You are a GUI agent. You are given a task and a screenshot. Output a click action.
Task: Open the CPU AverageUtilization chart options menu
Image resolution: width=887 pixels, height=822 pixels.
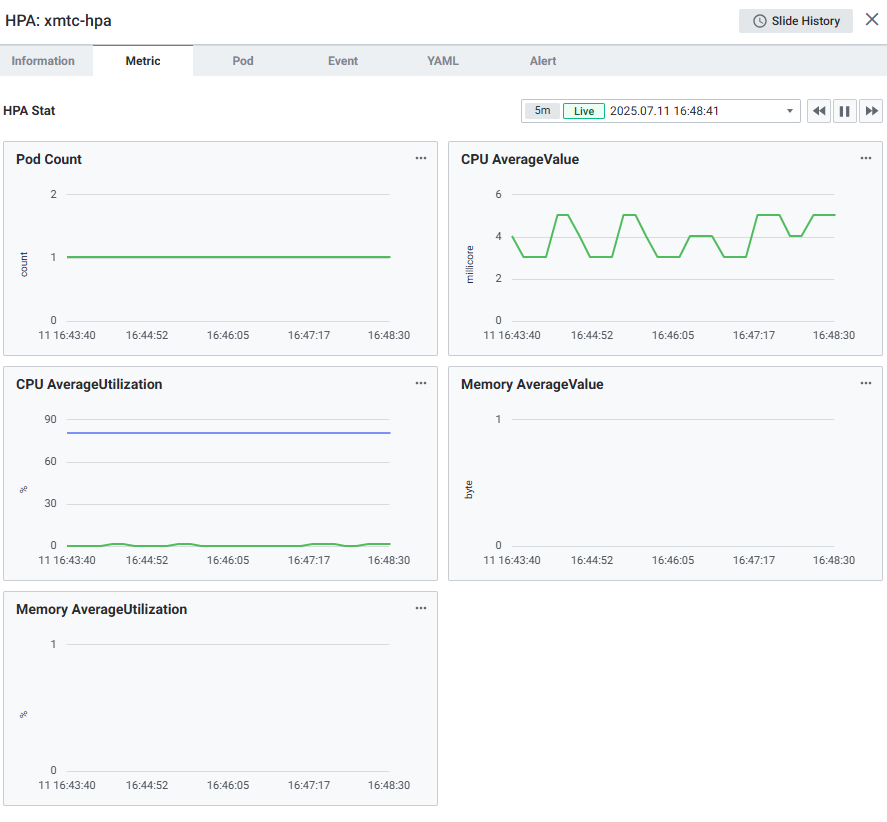click(421, 383)
